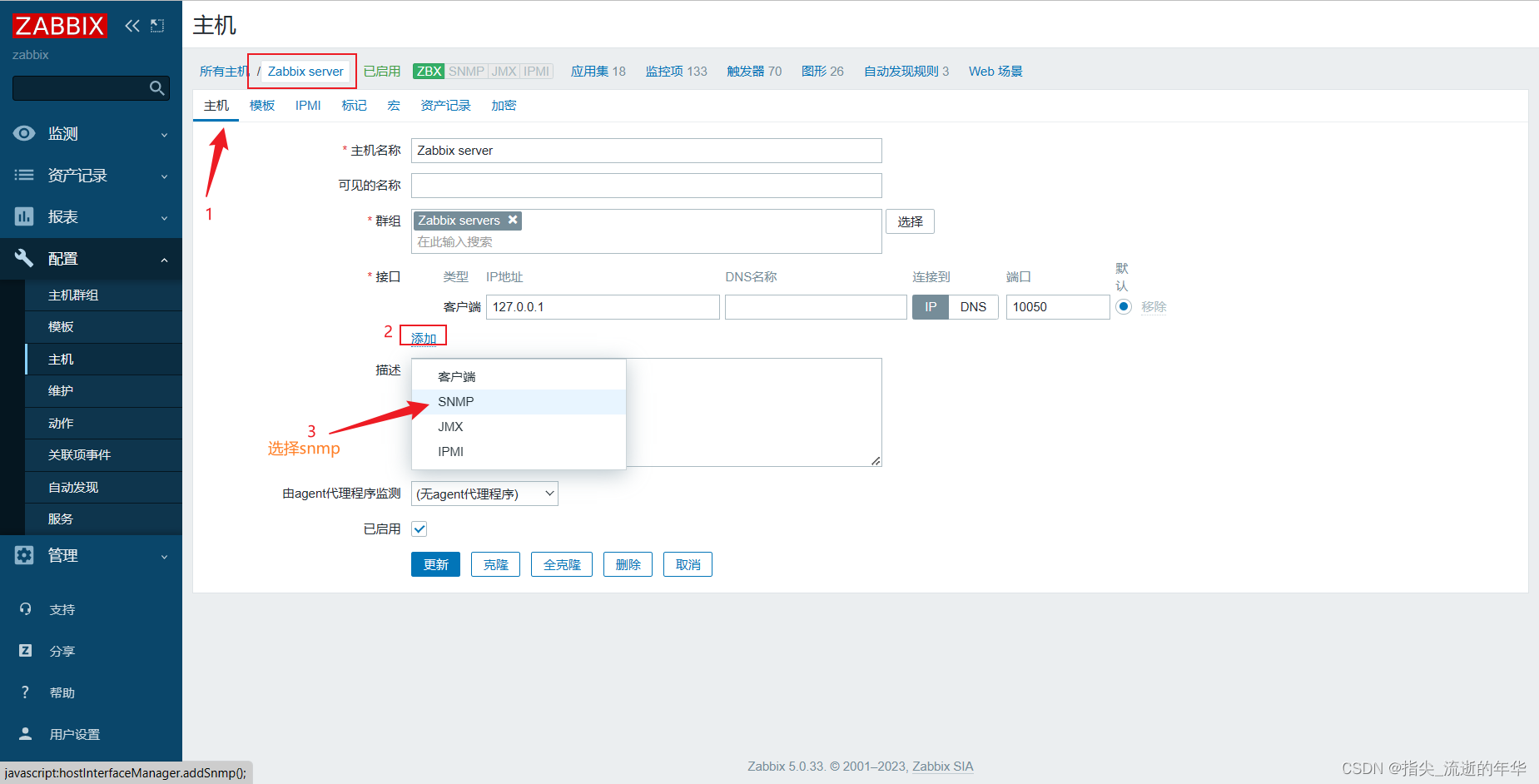This screenshot has width=1539, height=784.
Task: Focus the 可见的名称 input field
Action: click(646, 186)
